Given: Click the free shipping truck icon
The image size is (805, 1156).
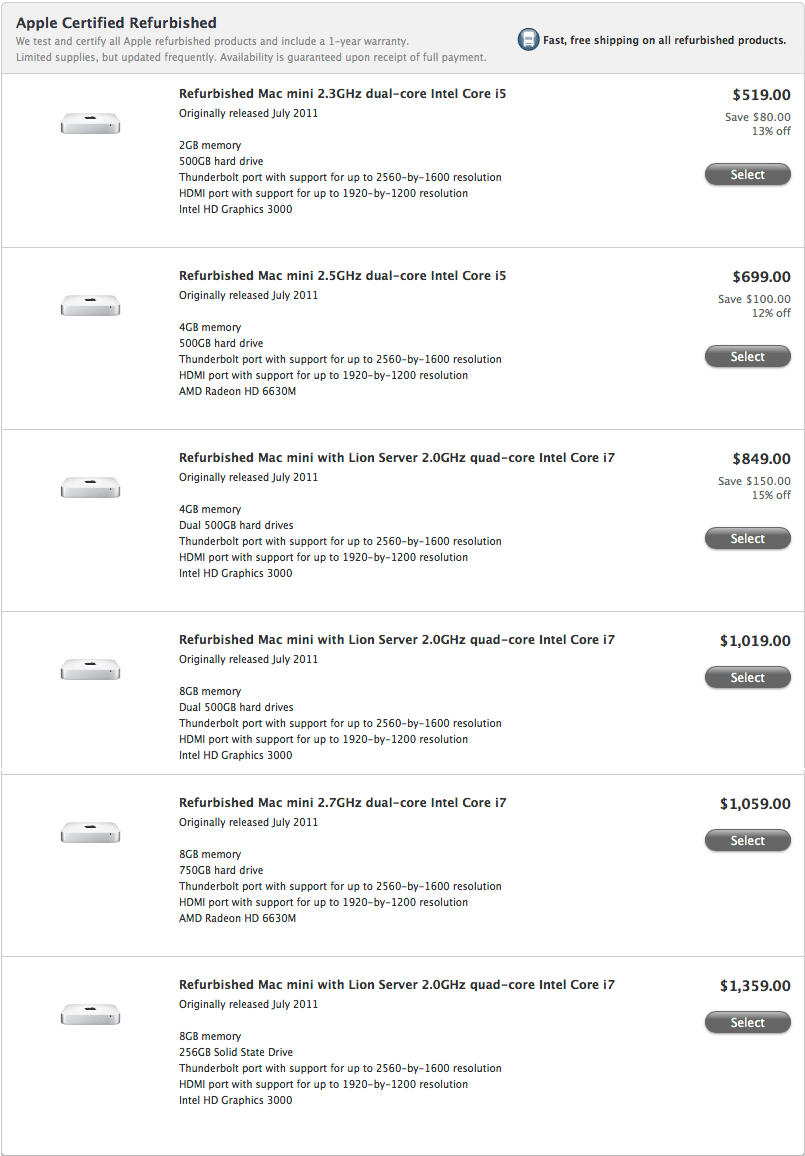Looking at the screenshot, I should coord(528,39).
